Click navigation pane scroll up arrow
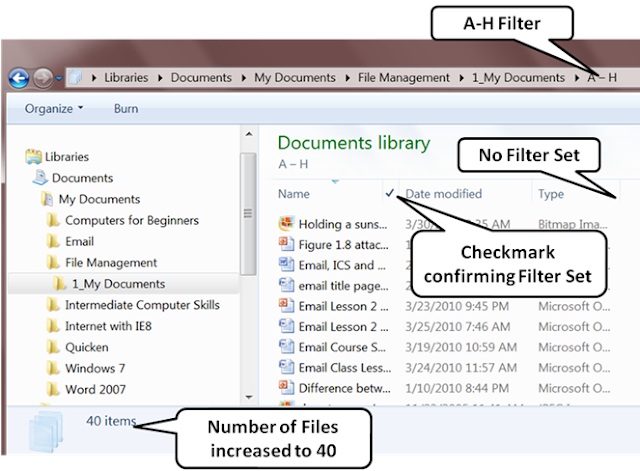Image resolution: width=640 pixels, height=471 pixels. click(249, 134)
